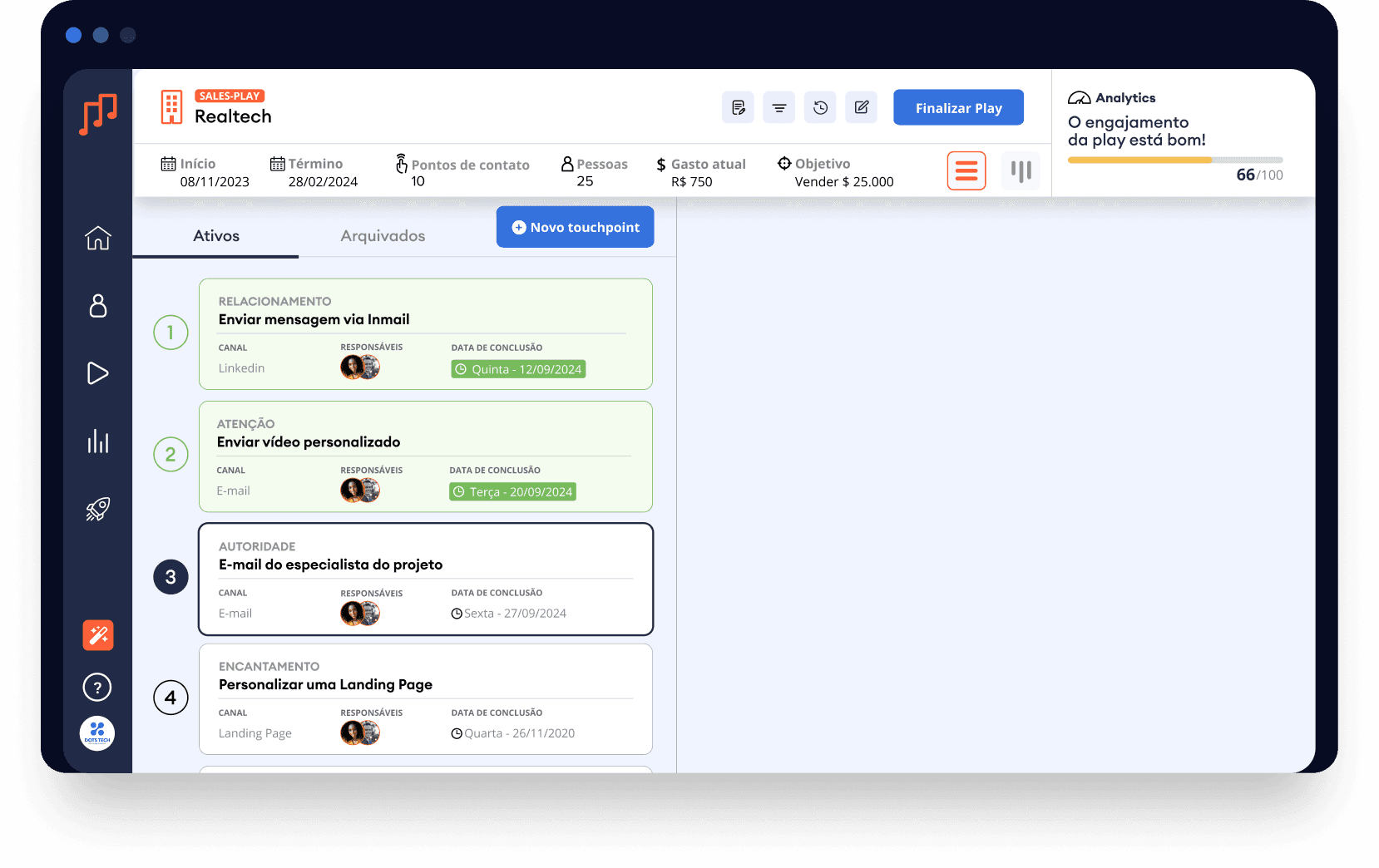The image size is (1379, 868).
Task: Select the Ativos tab
Action: [215, 236]
